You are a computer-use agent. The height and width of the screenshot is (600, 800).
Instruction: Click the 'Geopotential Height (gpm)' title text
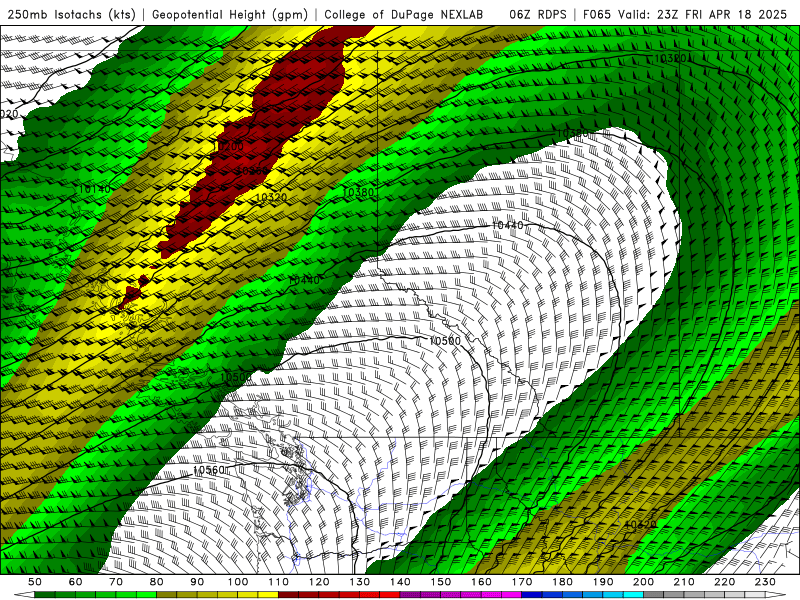[x=230, y=14]
